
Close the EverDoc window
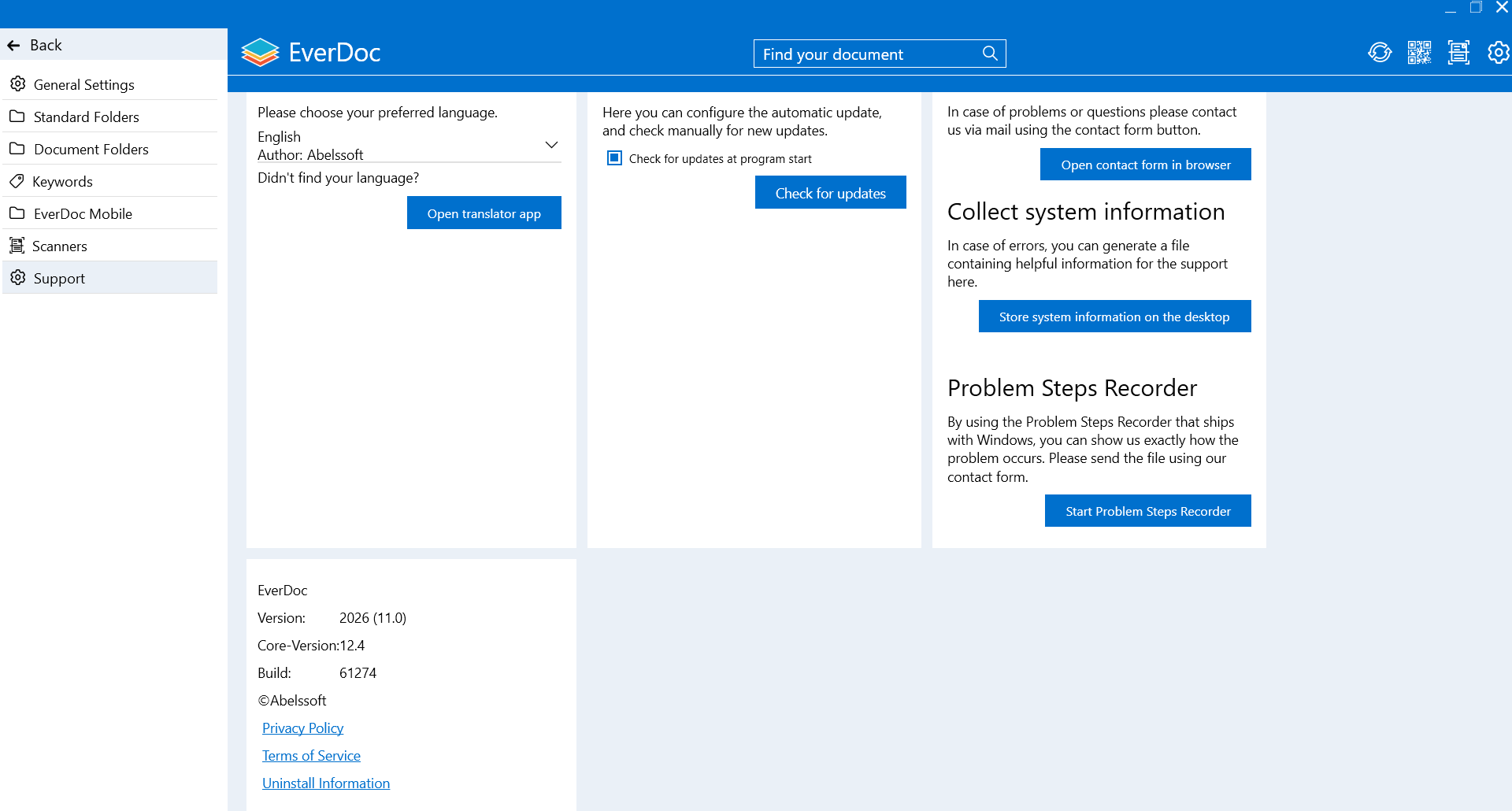1502,8
